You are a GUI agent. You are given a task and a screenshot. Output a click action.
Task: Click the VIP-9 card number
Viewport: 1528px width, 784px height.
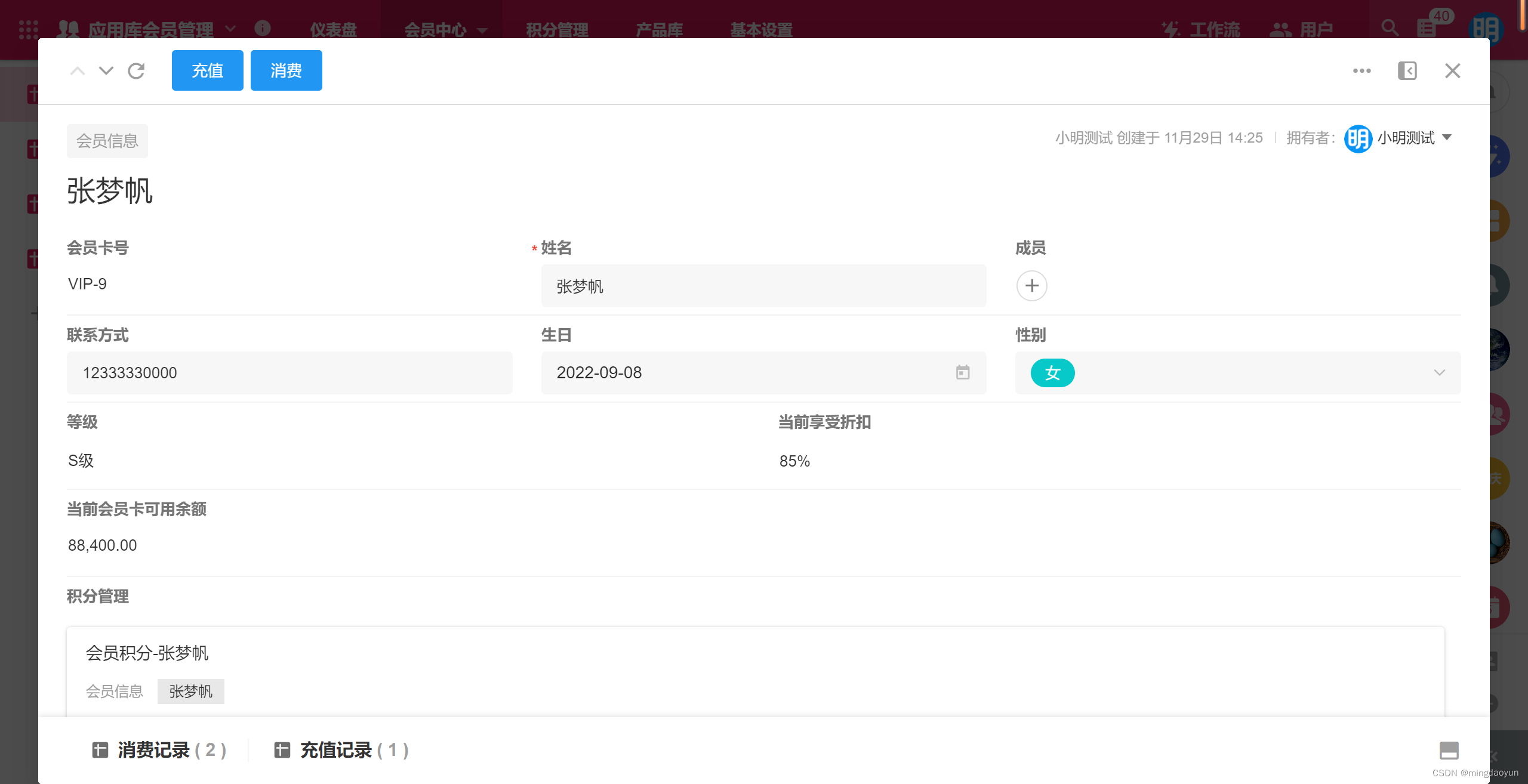click(x=87, y=284)
